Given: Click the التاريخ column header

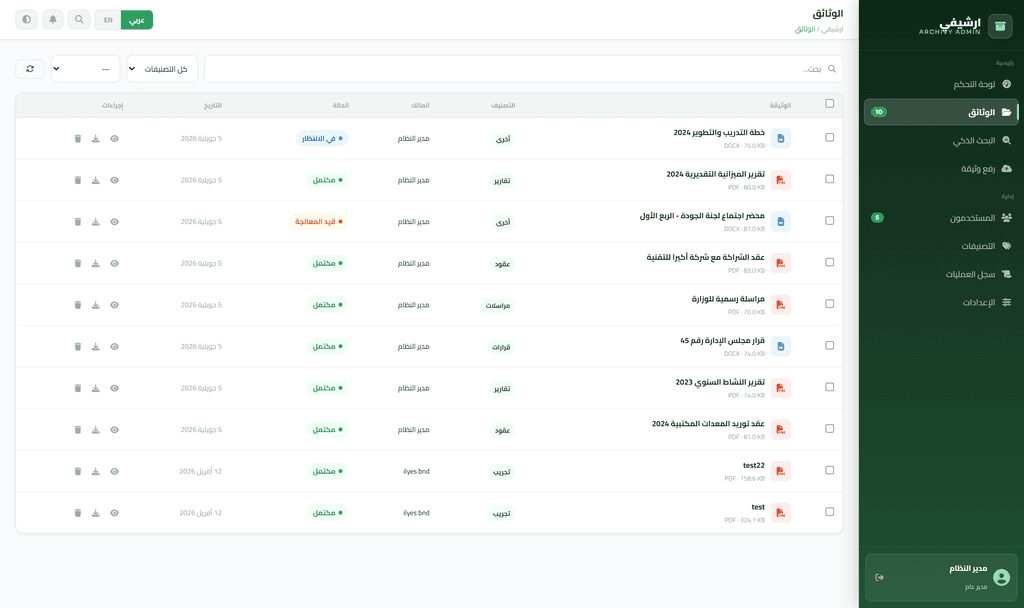Looking at the screenshot, I should tap(212, 105).
